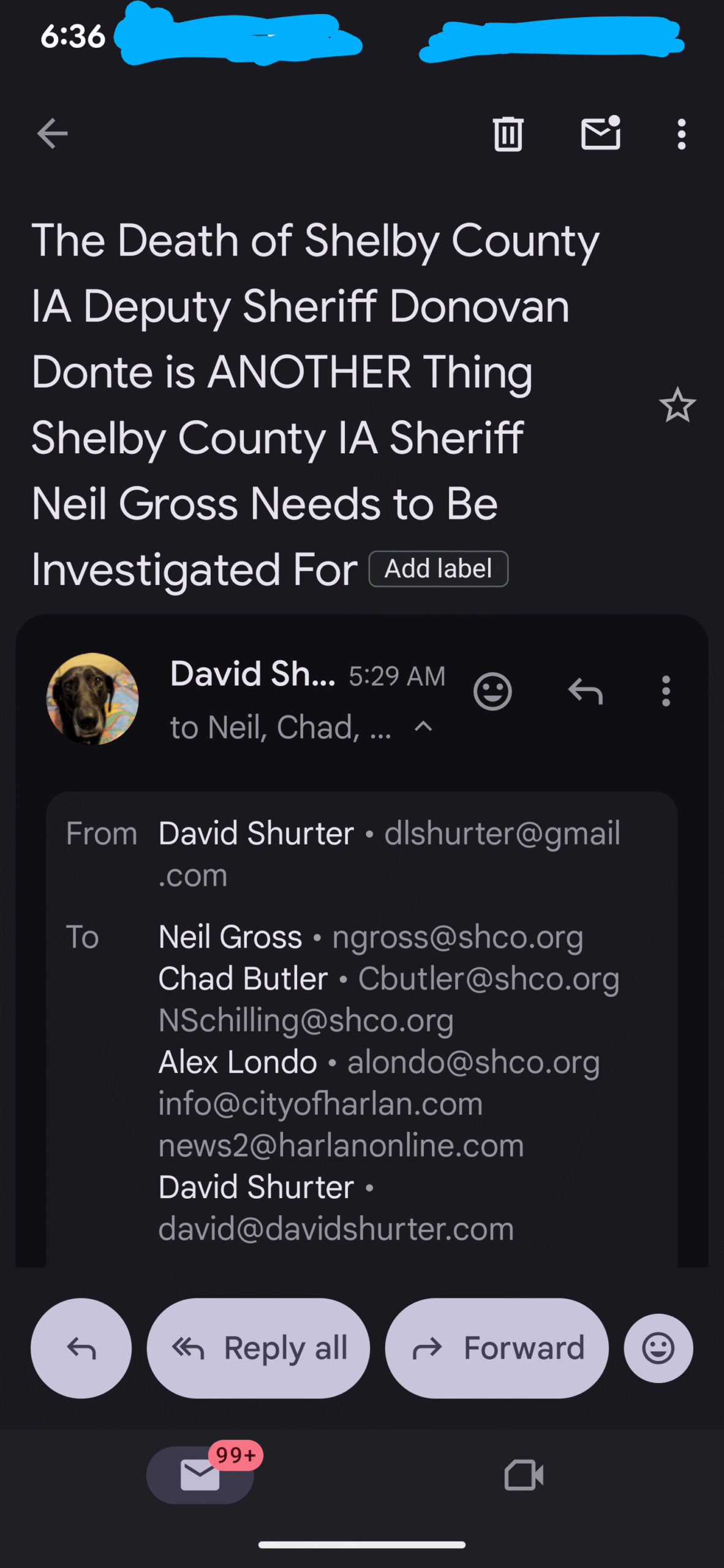Tap the bottom emoji reaction button

pyautogui.click(x=658, y=1348)
